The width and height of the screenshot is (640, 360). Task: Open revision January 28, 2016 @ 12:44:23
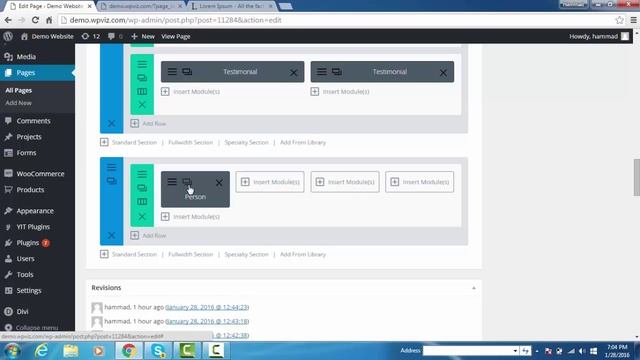coord(207,307)
